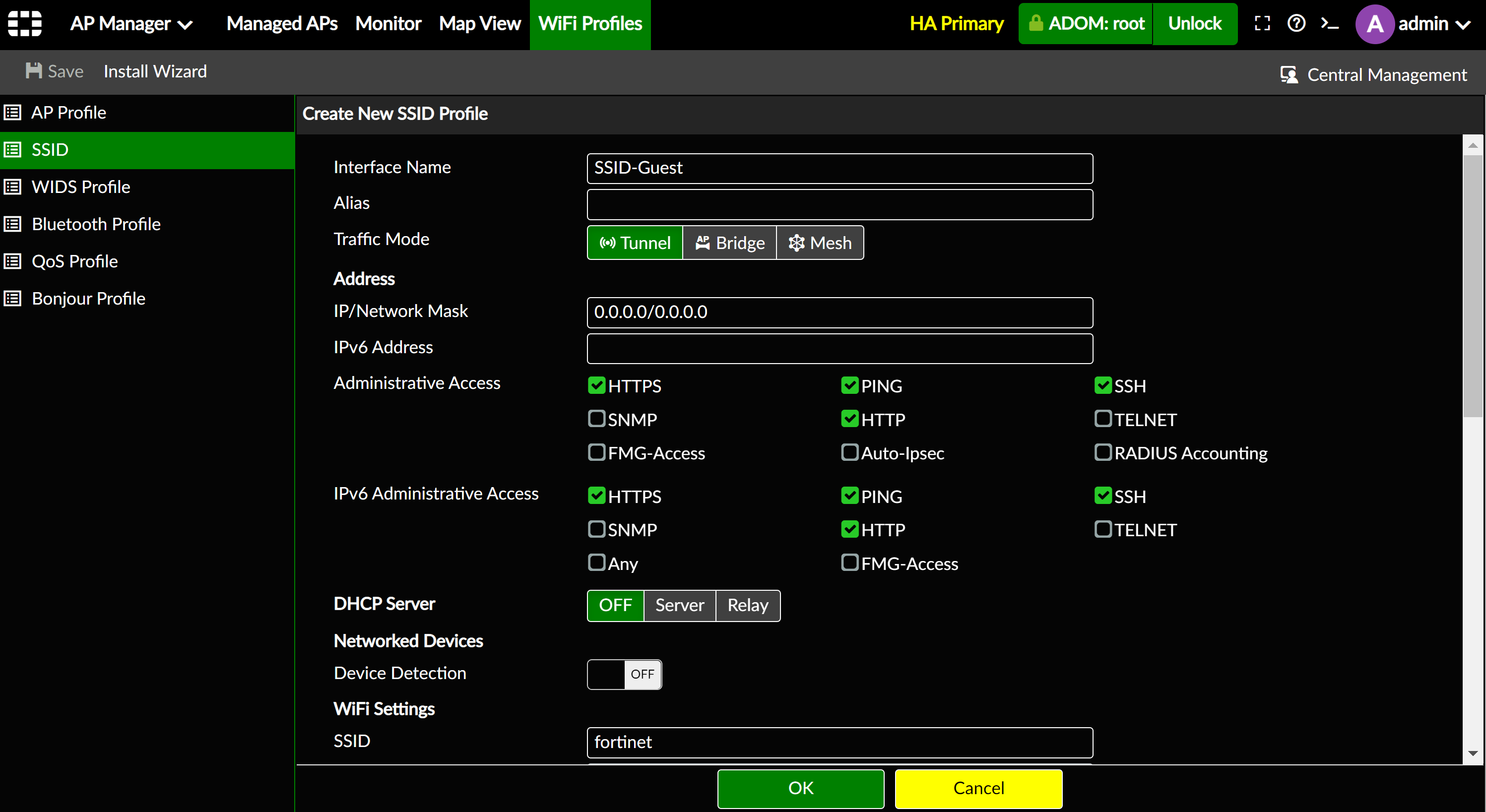This screenshot has height=812, width=1486.
Task: Uncheck HTTPS under IPv6 Administrative Access
Action: [596, 496]
